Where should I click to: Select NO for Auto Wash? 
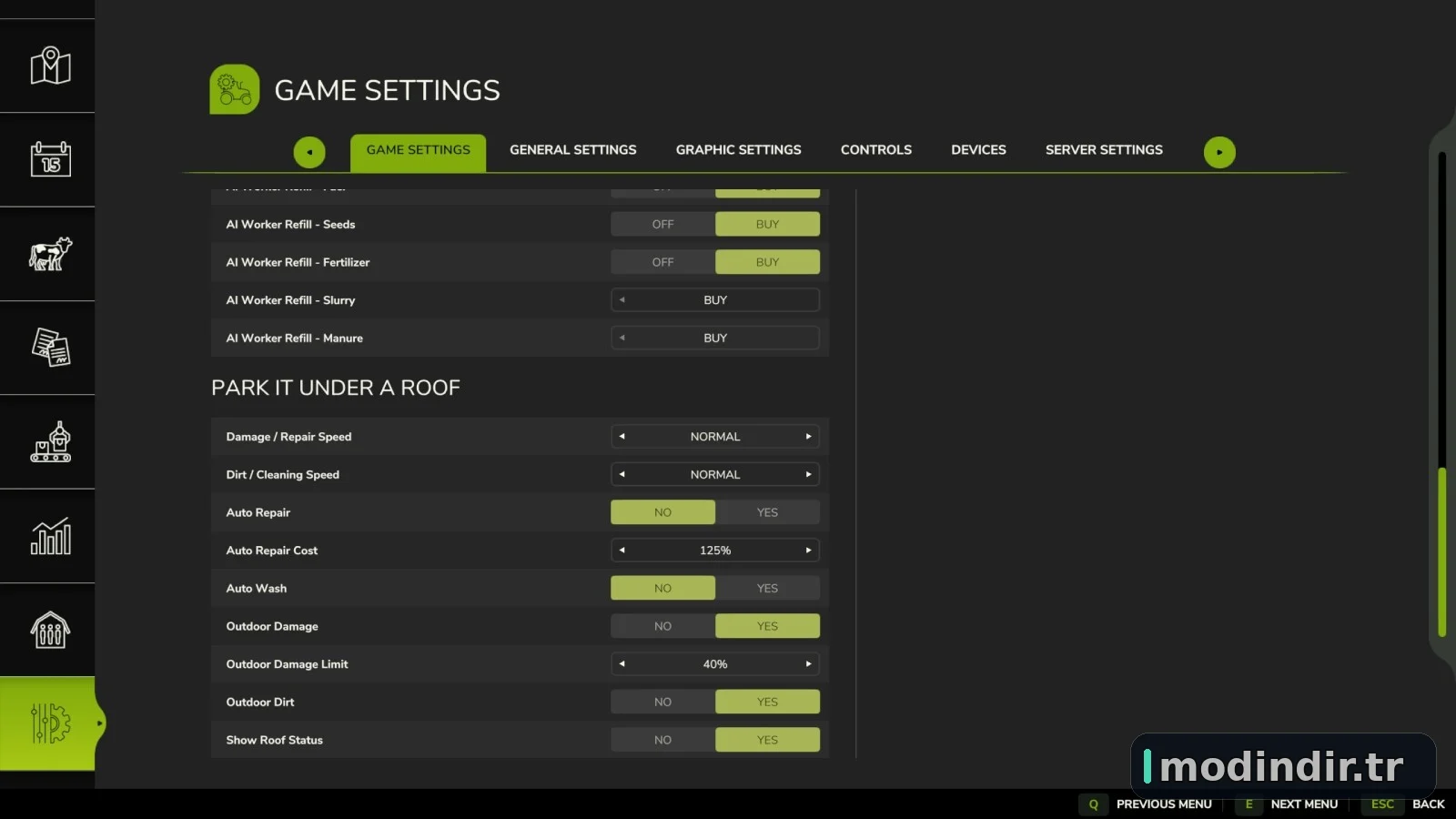(x=662, y=589)
